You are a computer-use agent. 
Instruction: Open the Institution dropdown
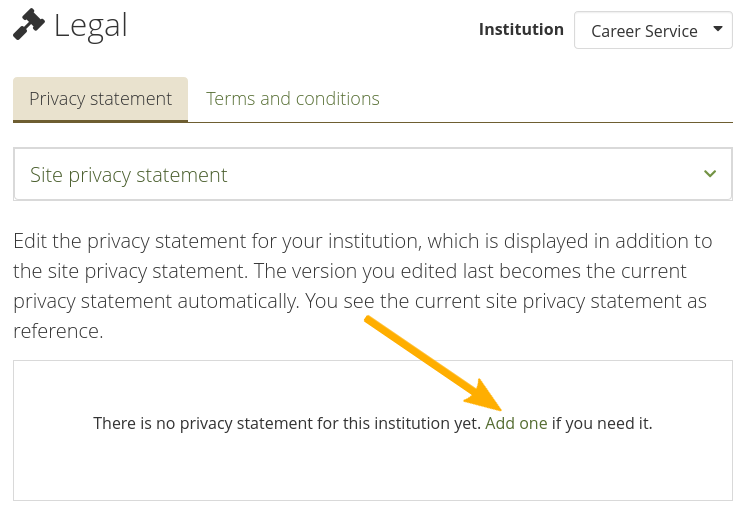(653, 31)
